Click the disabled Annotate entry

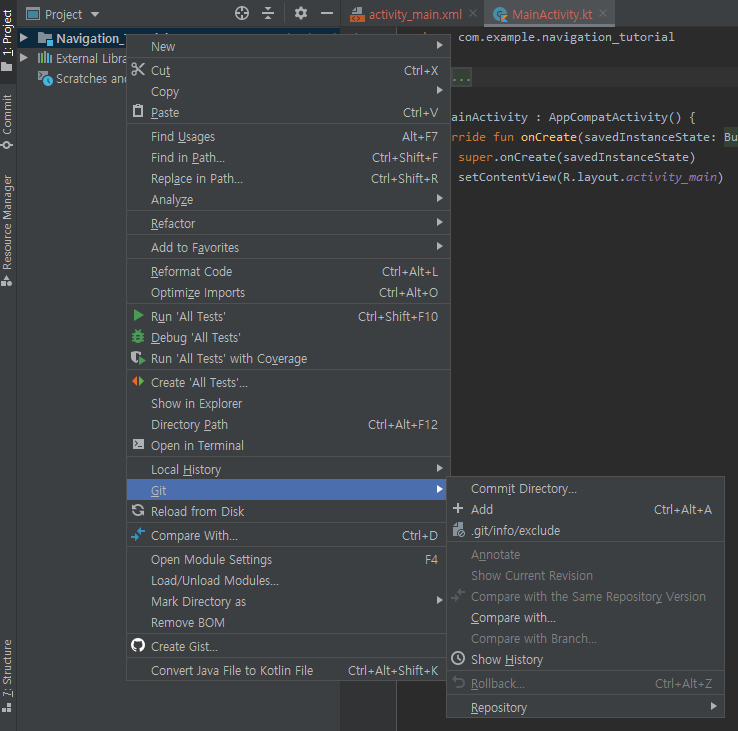[585, 554]
